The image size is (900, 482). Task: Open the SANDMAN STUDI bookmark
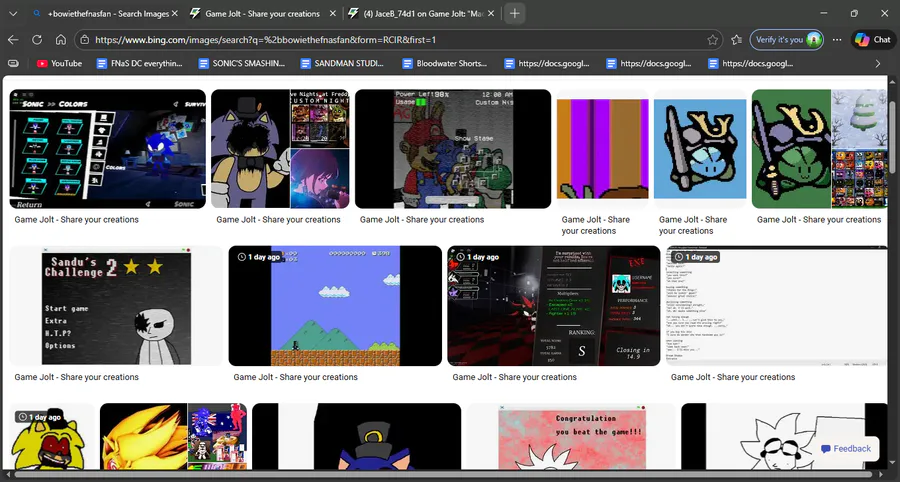(x=343, y=64)
